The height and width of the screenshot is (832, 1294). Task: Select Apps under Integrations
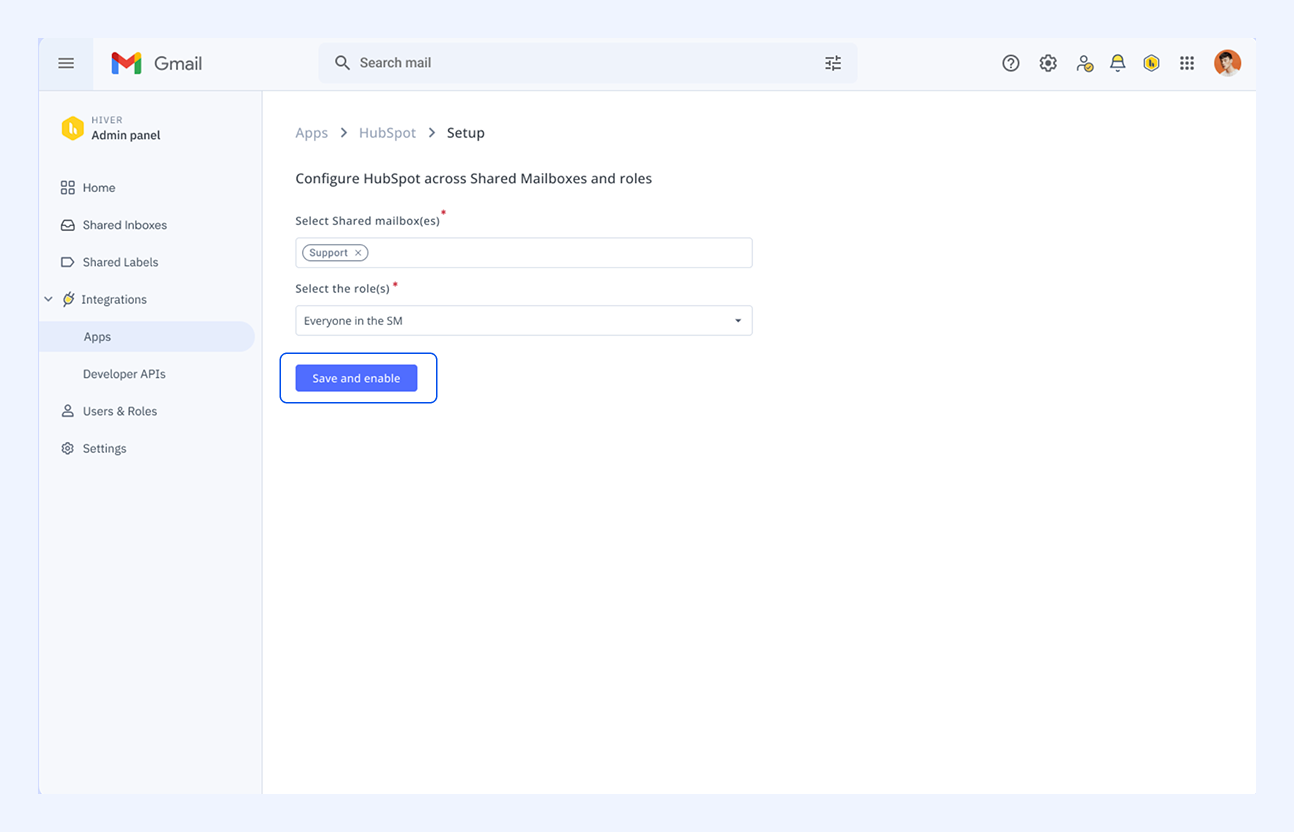pos(147,337)
